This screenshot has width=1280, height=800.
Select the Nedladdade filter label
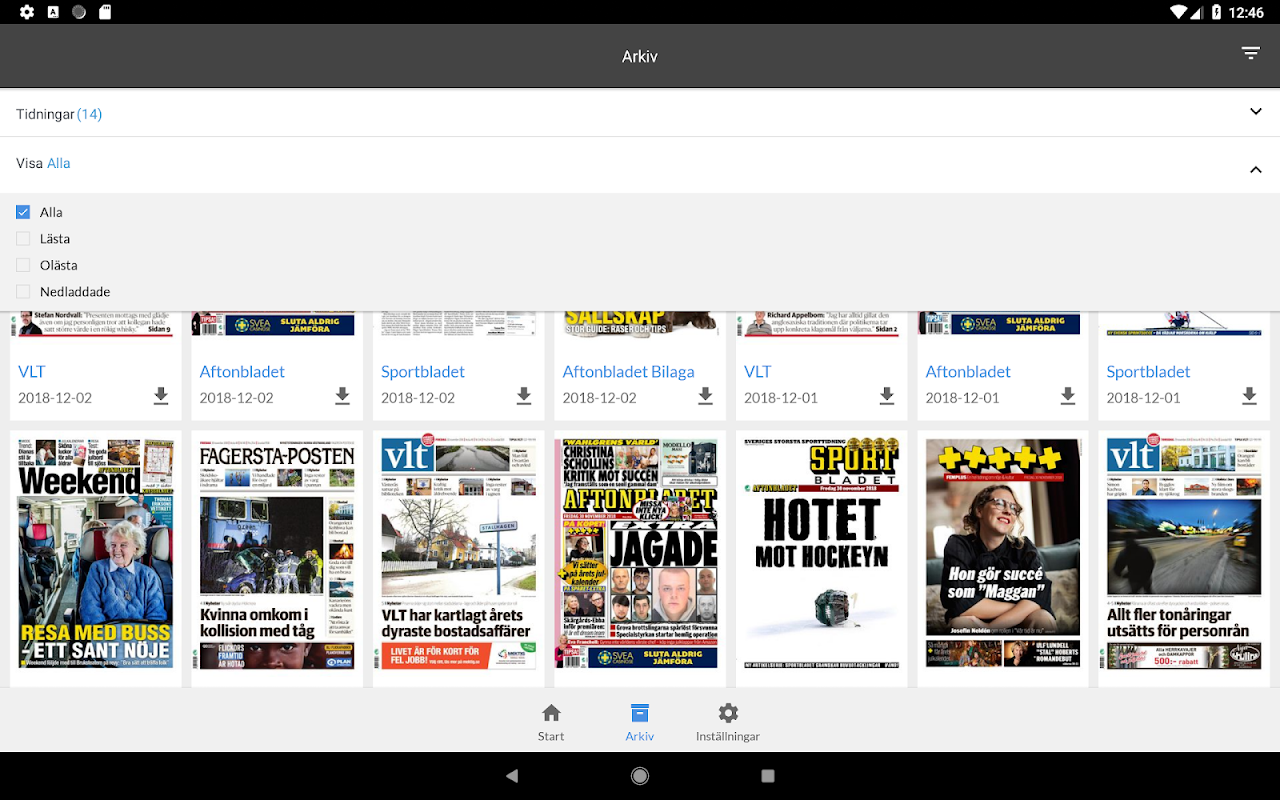(75, 291)
